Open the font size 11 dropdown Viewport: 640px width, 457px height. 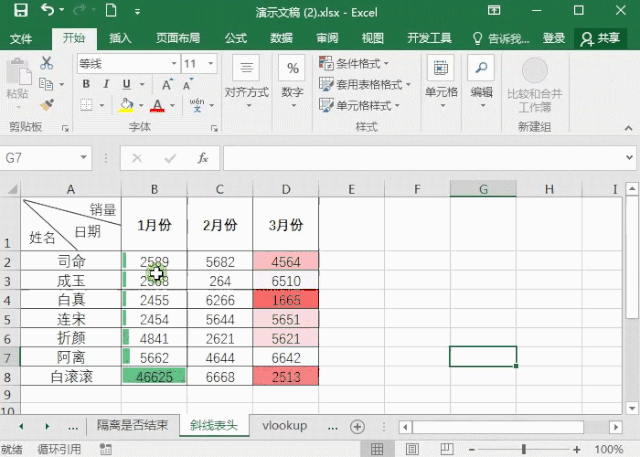[x=211, y=64]
